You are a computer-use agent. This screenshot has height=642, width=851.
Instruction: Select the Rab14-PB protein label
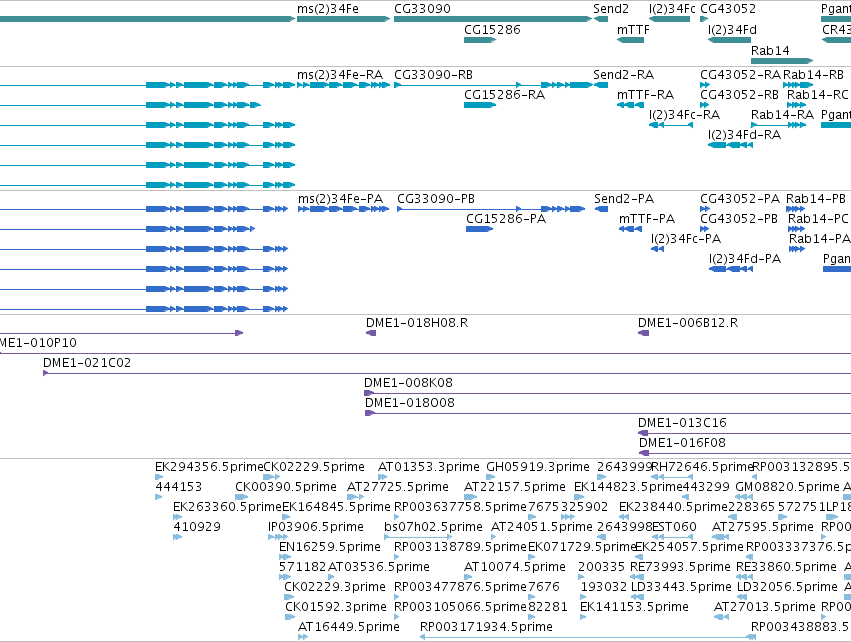tap(816, 199)
